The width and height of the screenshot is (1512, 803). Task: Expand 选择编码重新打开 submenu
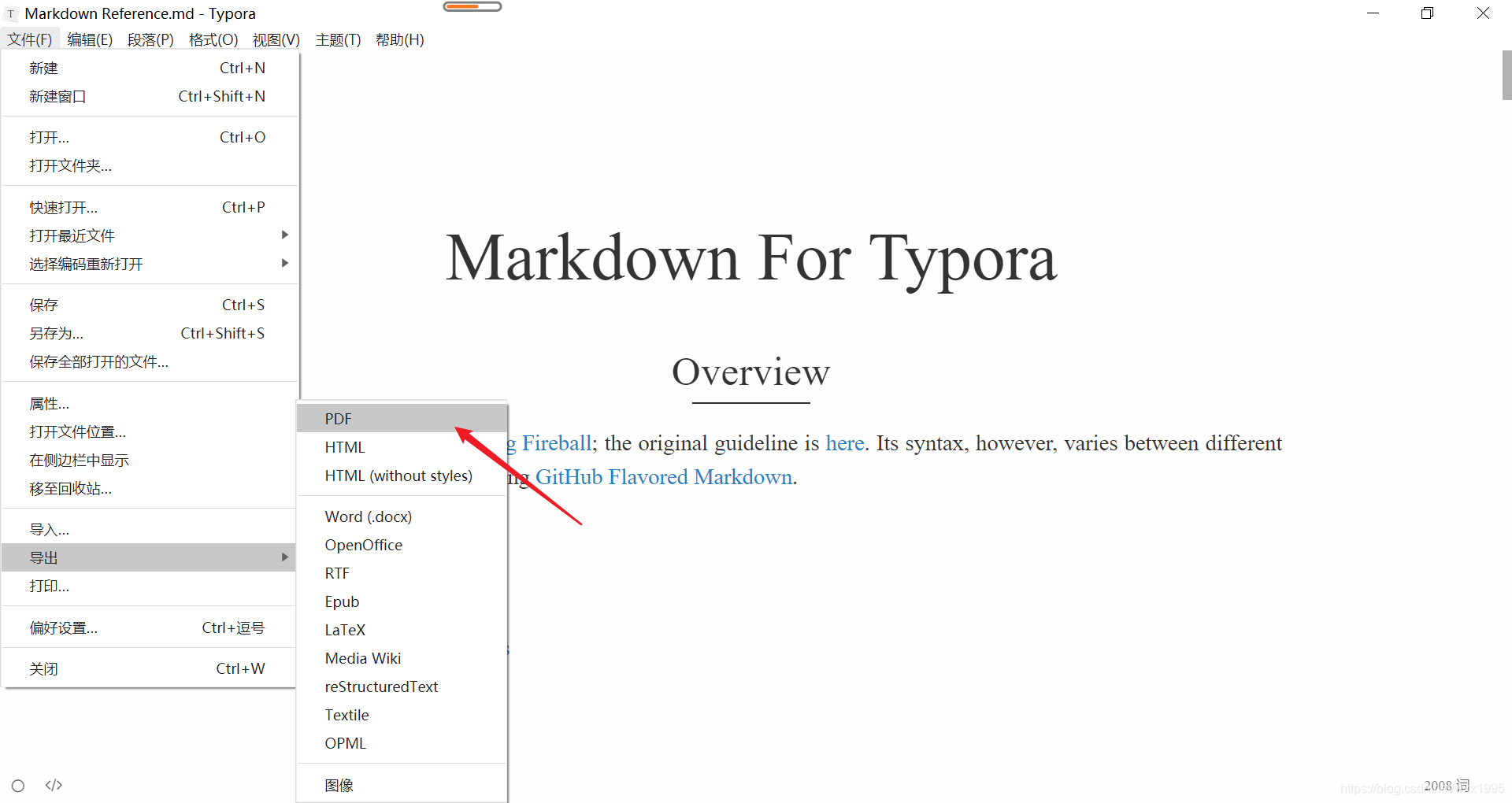pos(150,265)
